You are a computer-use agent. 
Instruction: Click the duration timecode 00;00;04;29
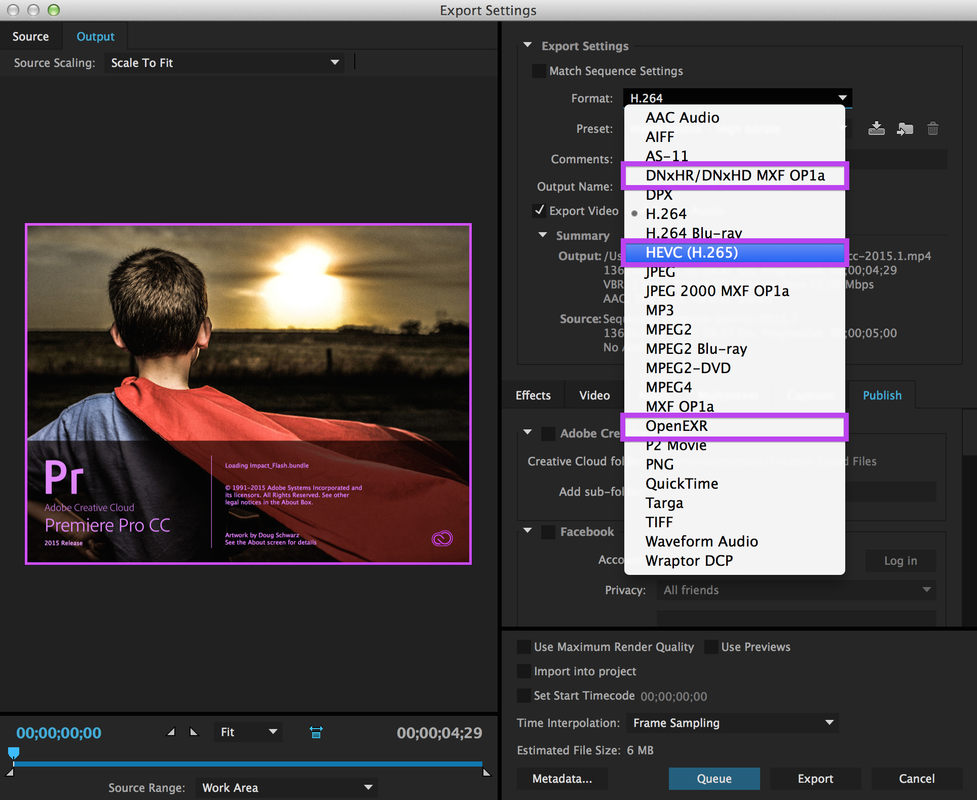click(439, 733)
